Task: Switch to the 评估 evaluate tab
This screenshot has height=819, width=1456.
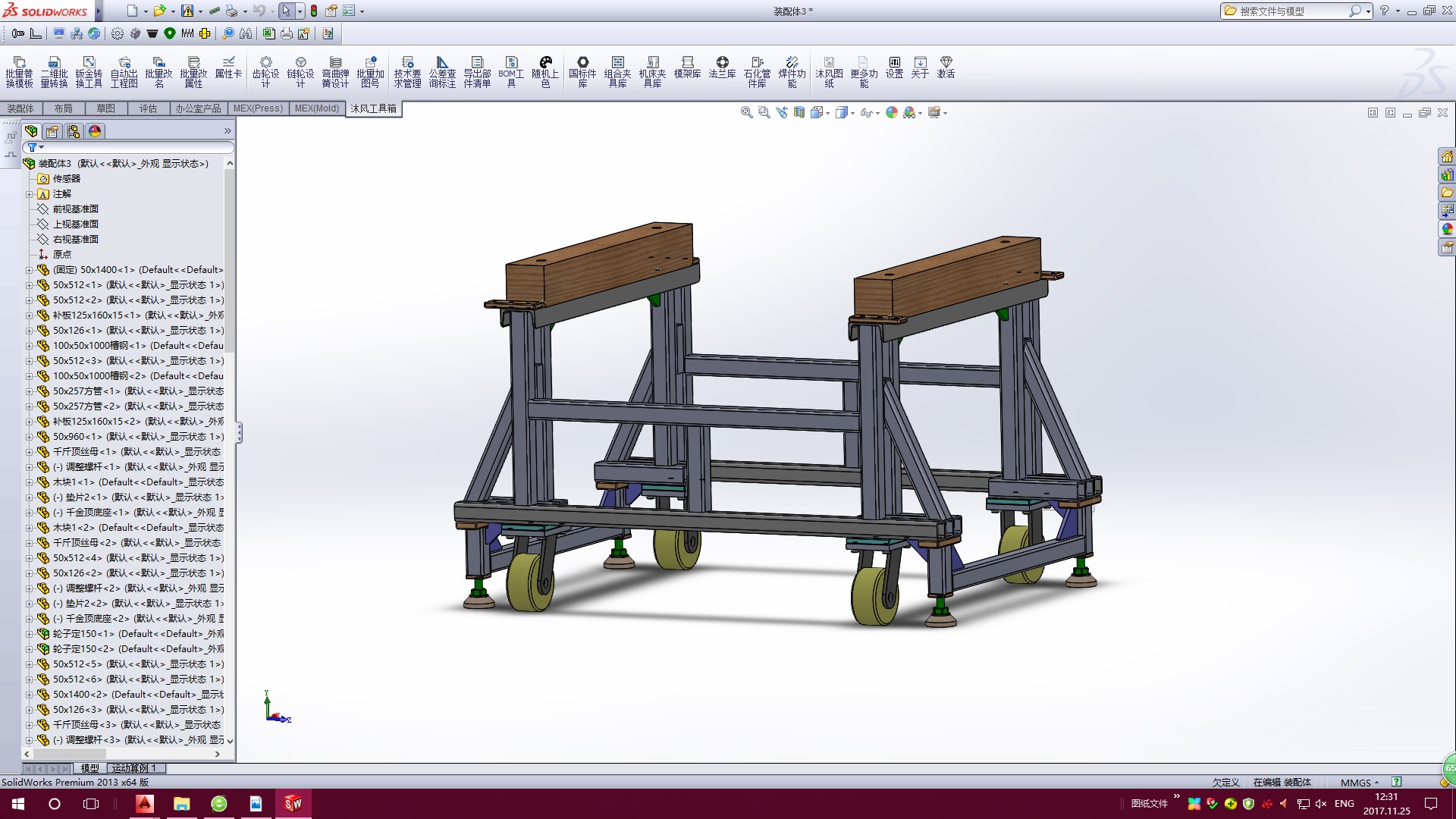Action: pos(148,108)
